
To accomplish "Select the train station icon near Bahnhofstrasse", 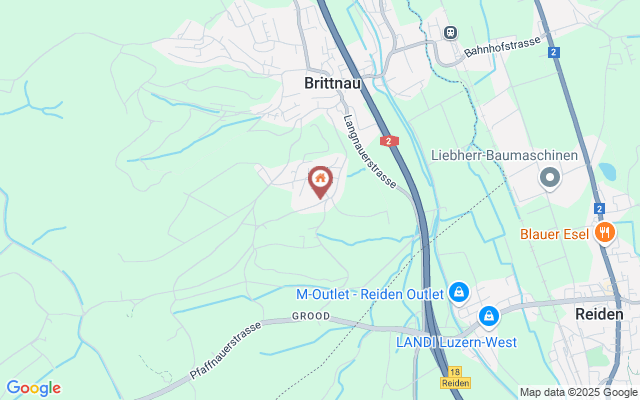I will pos(450,32).
